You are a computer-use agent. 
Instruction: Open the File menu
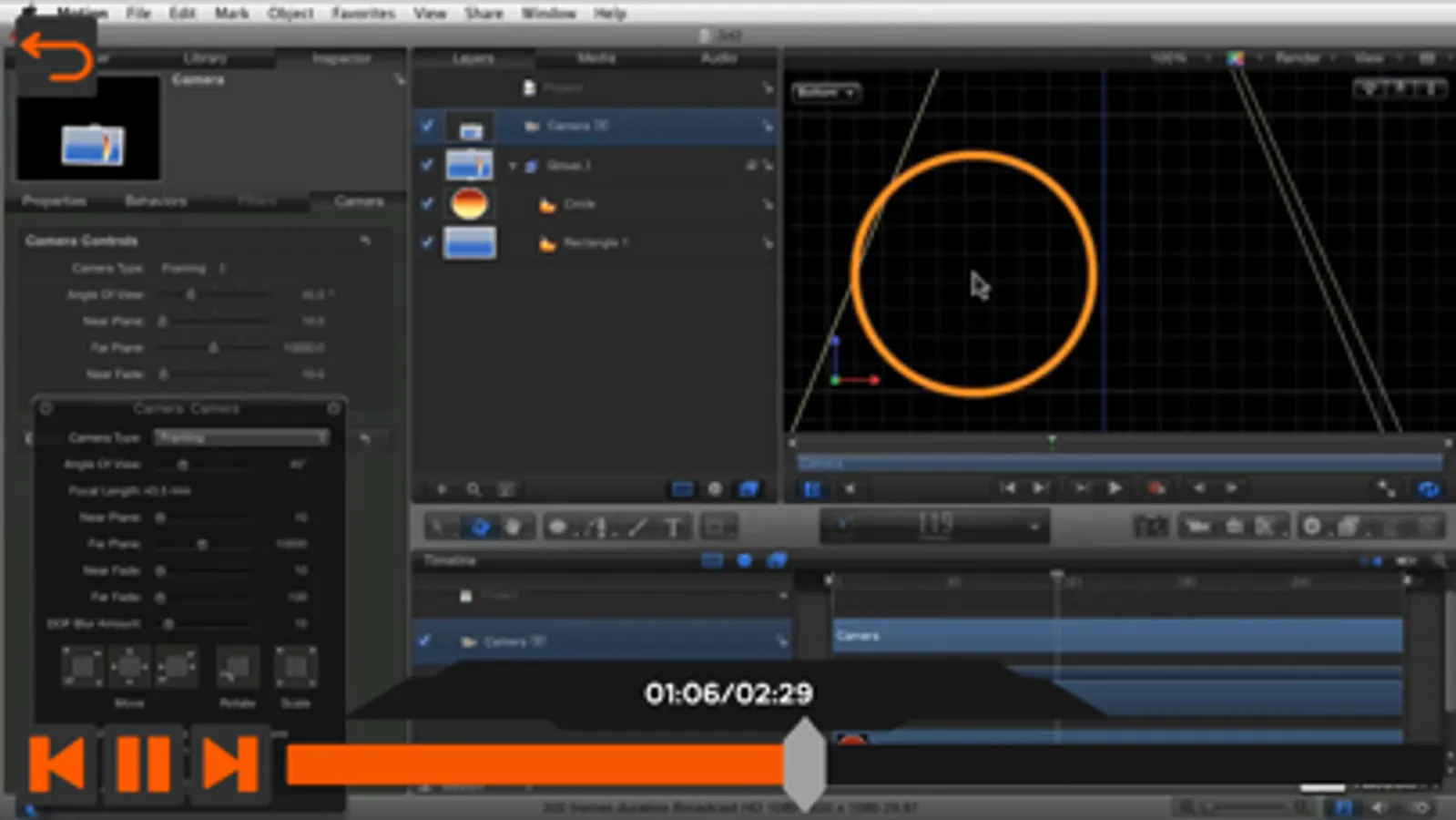pos(138,13)
